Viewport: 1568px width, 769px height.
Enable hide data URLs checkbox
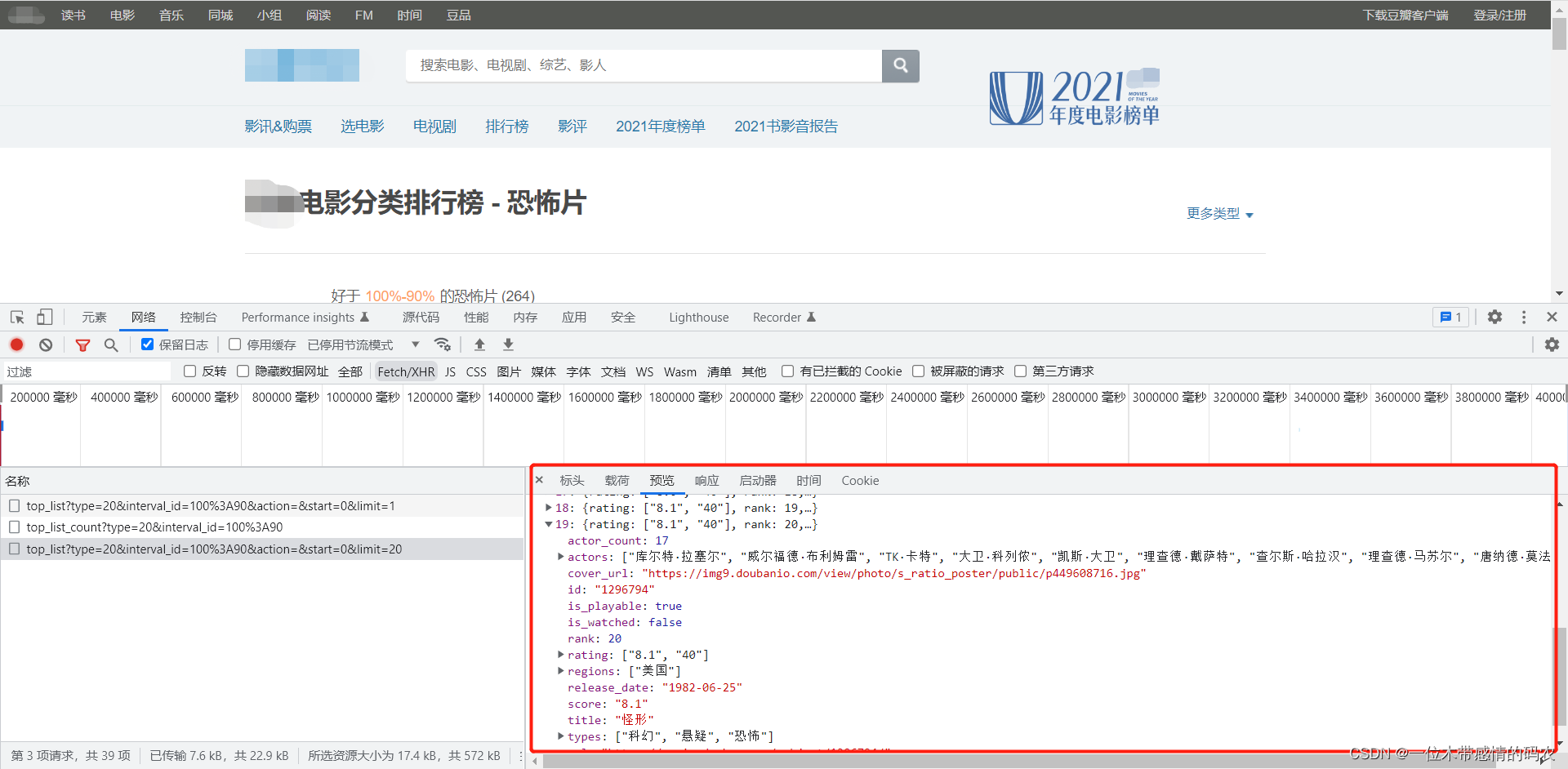point(243,371)
